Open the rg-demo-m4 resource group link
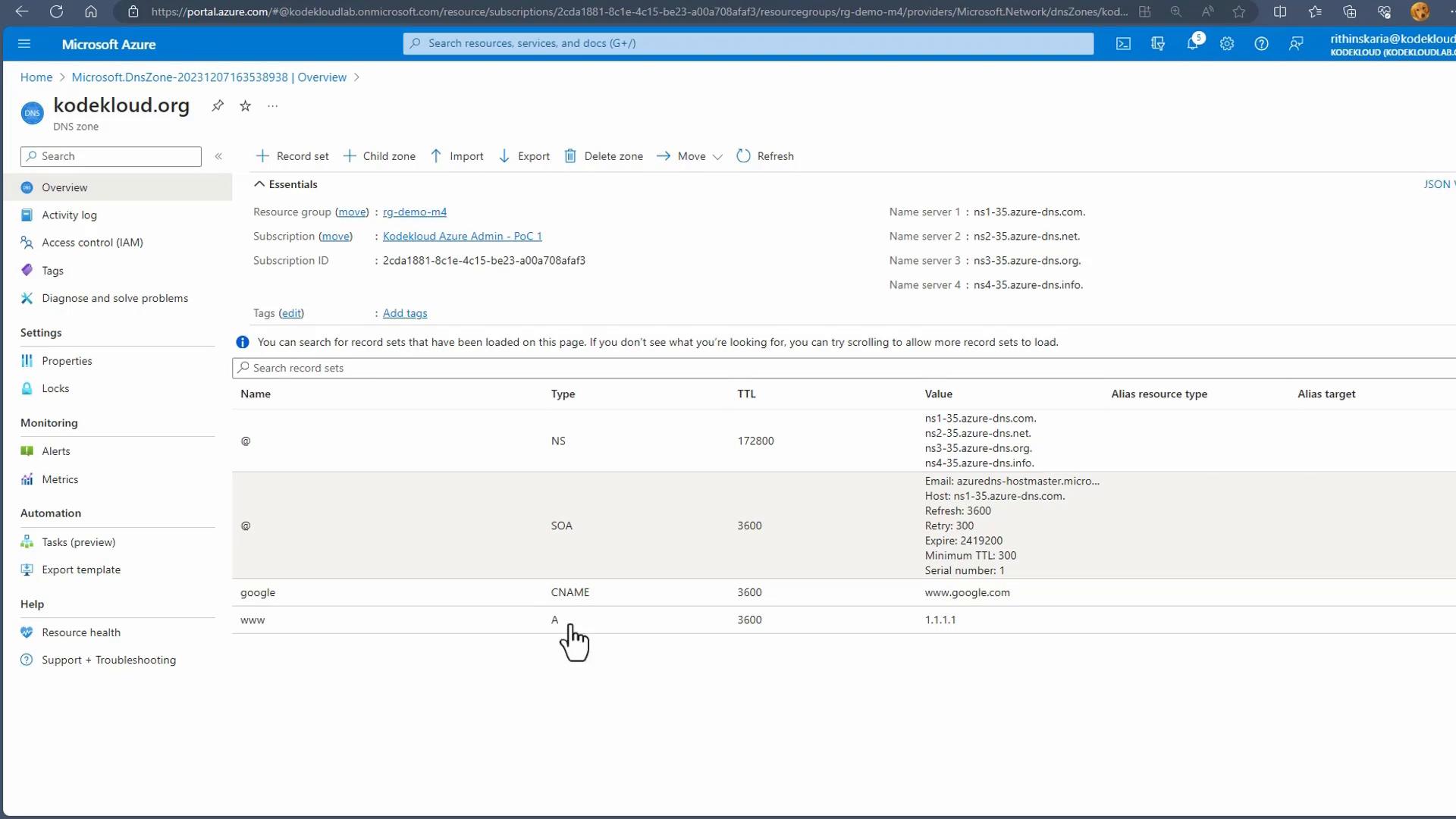 coord(414,212)
